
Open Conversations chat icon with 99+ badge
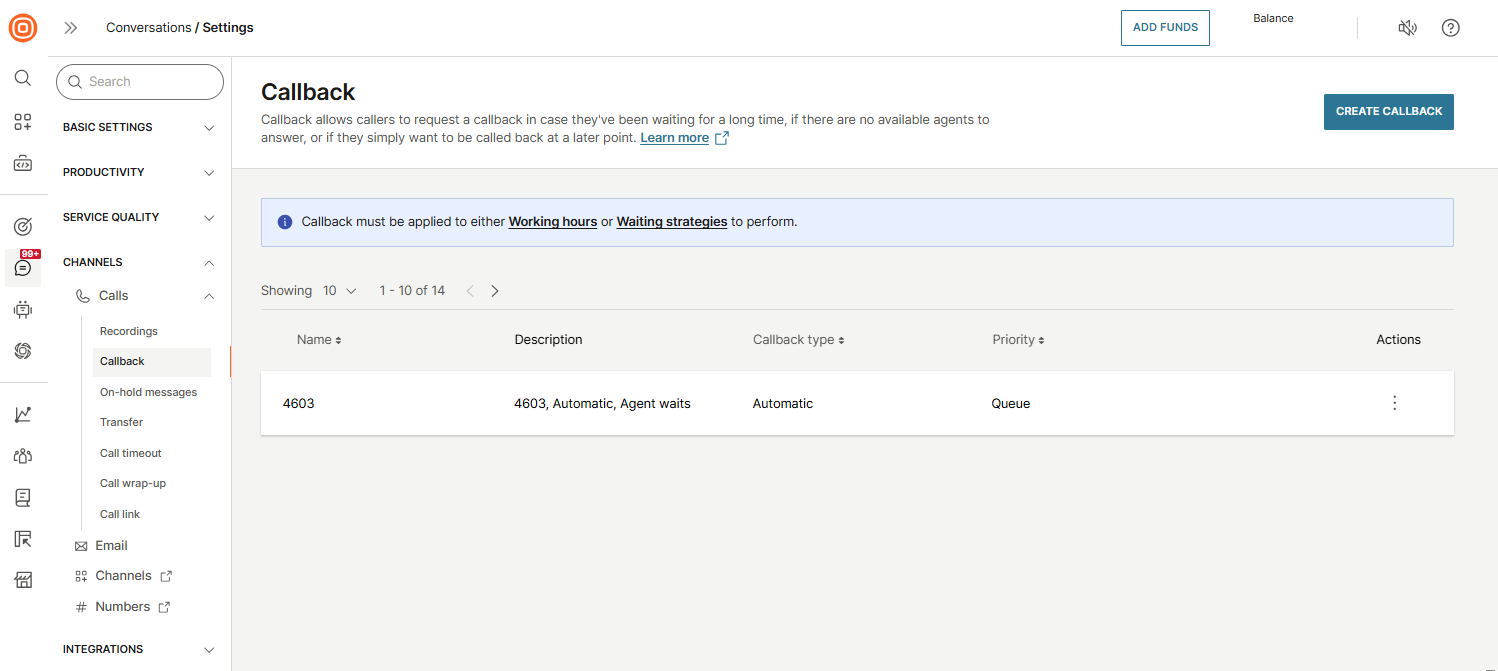(x=23, y=268)
